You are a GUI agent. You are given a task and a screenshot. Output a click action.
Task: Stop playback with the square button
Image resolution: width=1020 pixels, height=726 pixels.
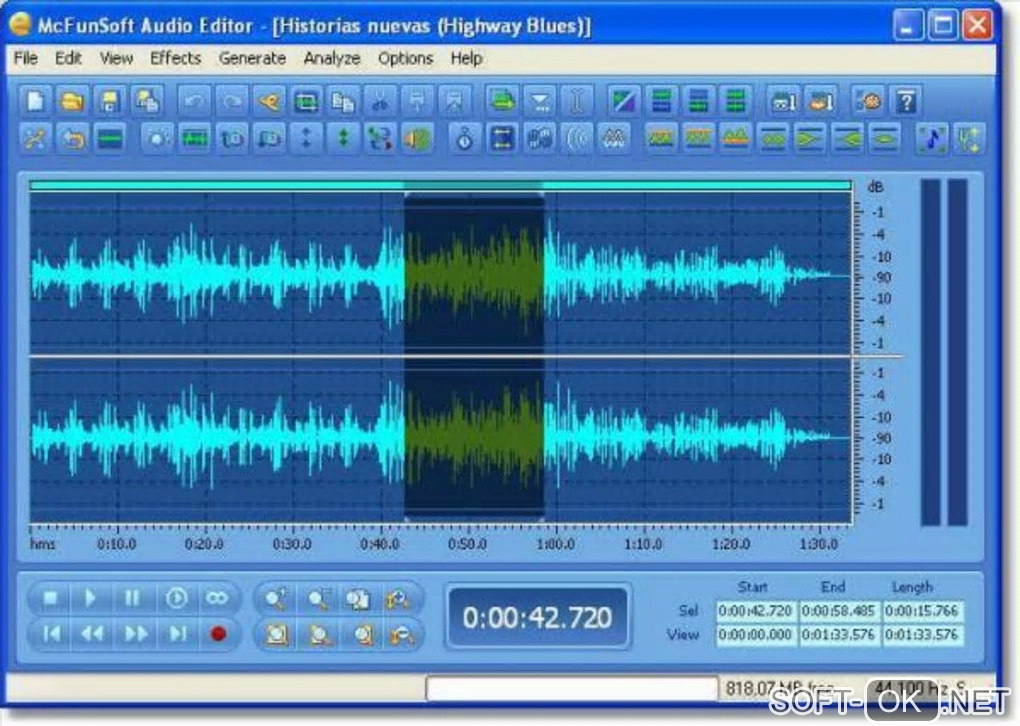point(50,598)
